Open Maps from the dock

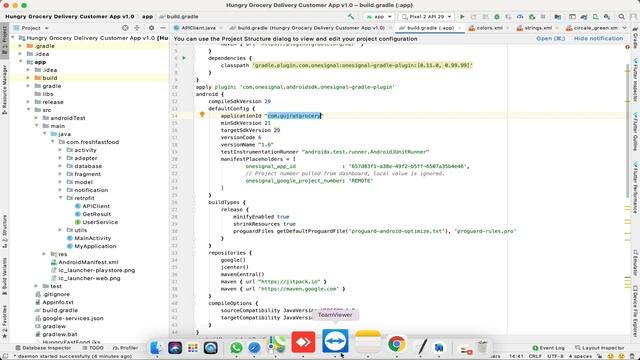point(276,345)
